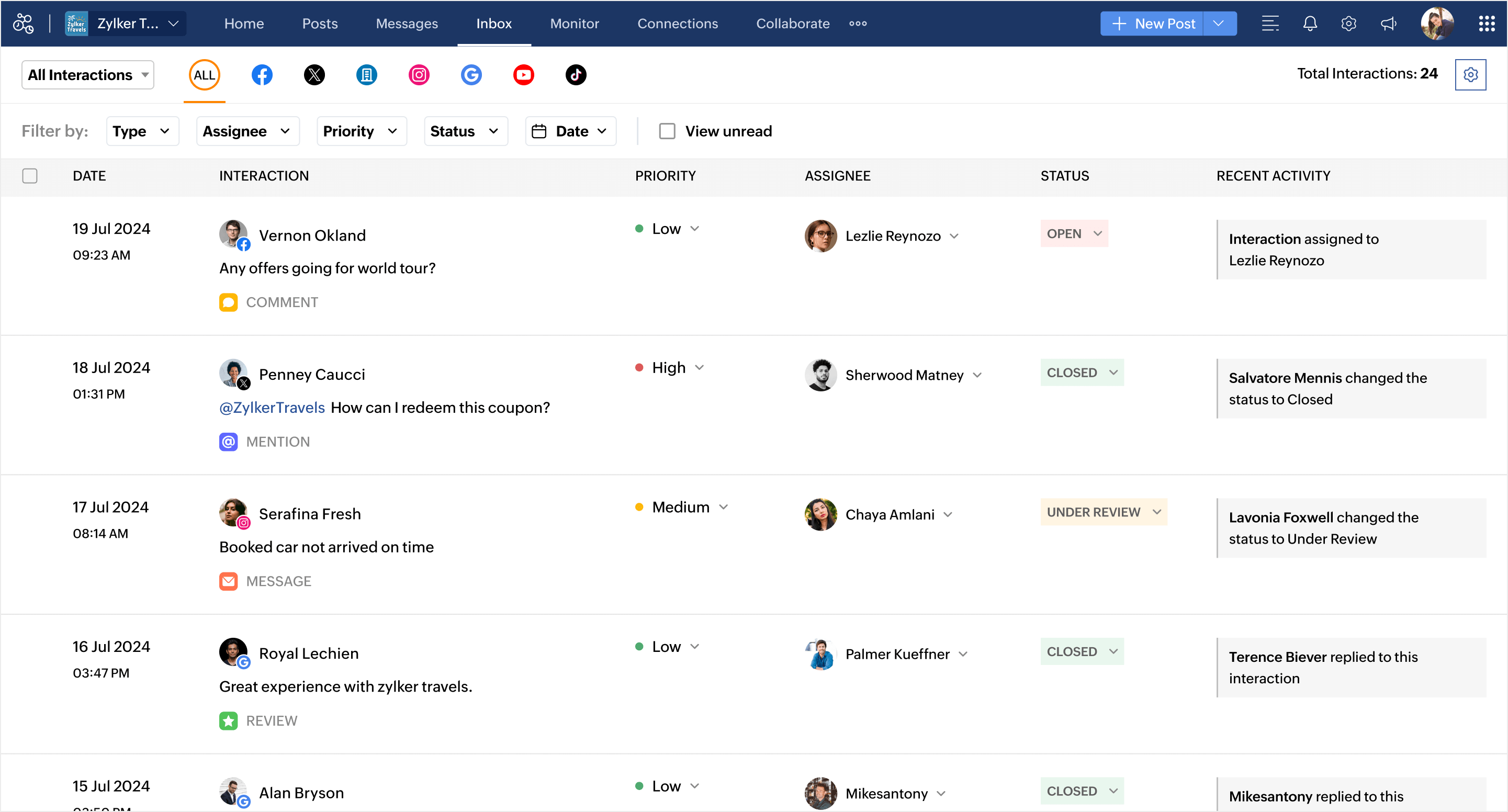Open the Assignee filter dropdown
The width and height of the screenshot is (1508, 812).
point(247,131)
